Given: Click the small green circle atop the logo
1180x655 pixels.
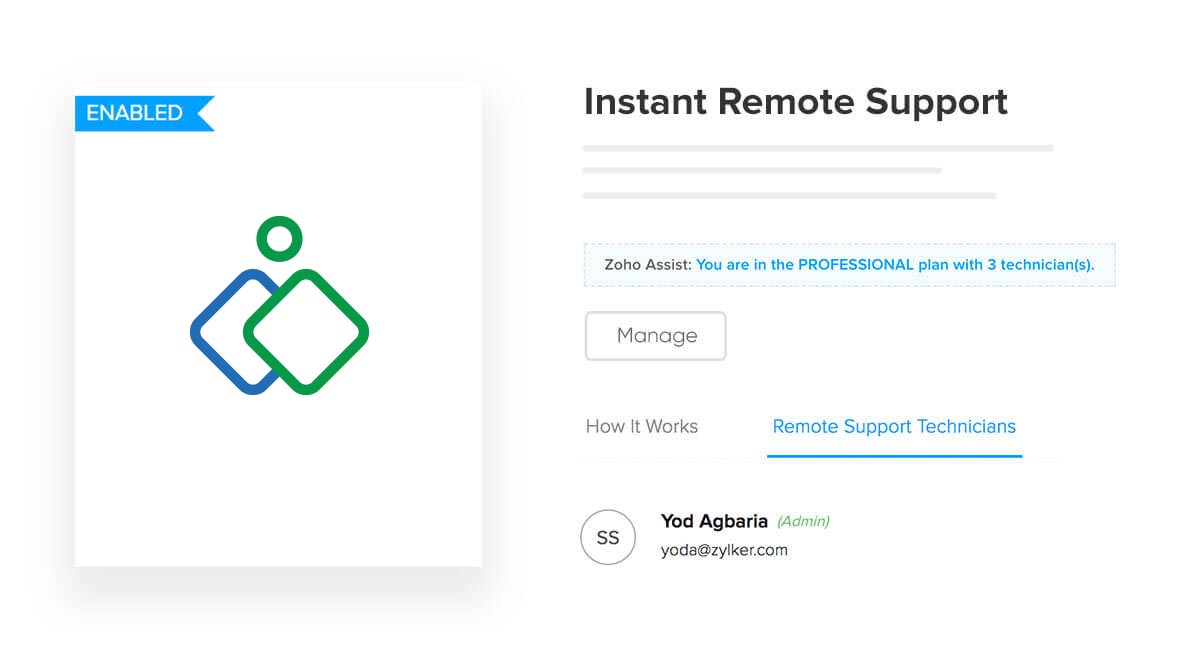Looking at the screenshot, I should click(x=279, y=239).
